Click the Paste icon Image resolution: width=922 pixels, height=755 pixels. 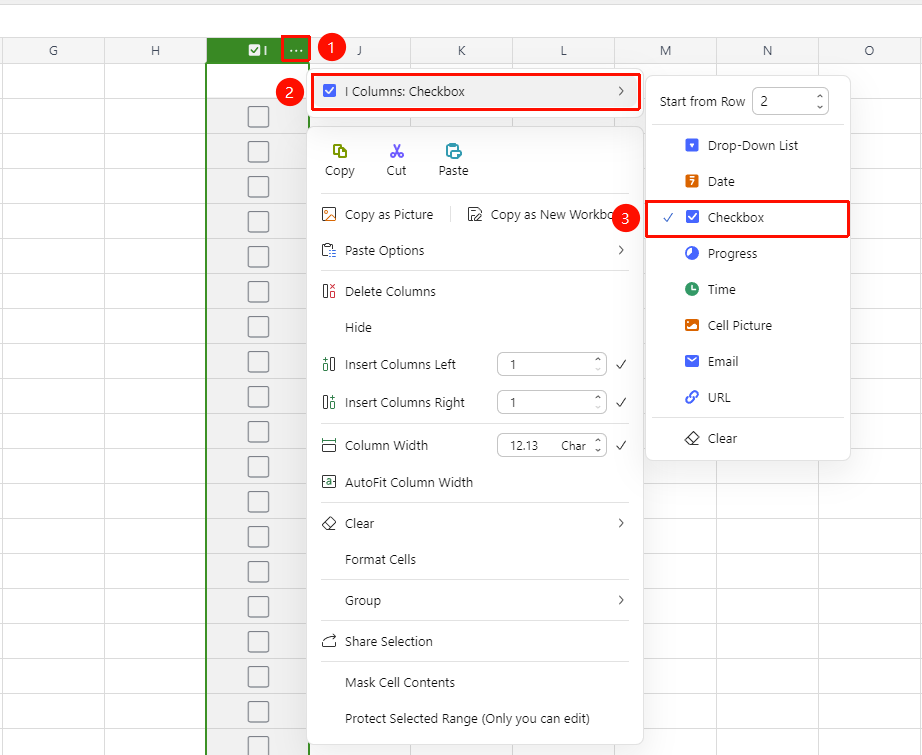click(x=453, y=151)
